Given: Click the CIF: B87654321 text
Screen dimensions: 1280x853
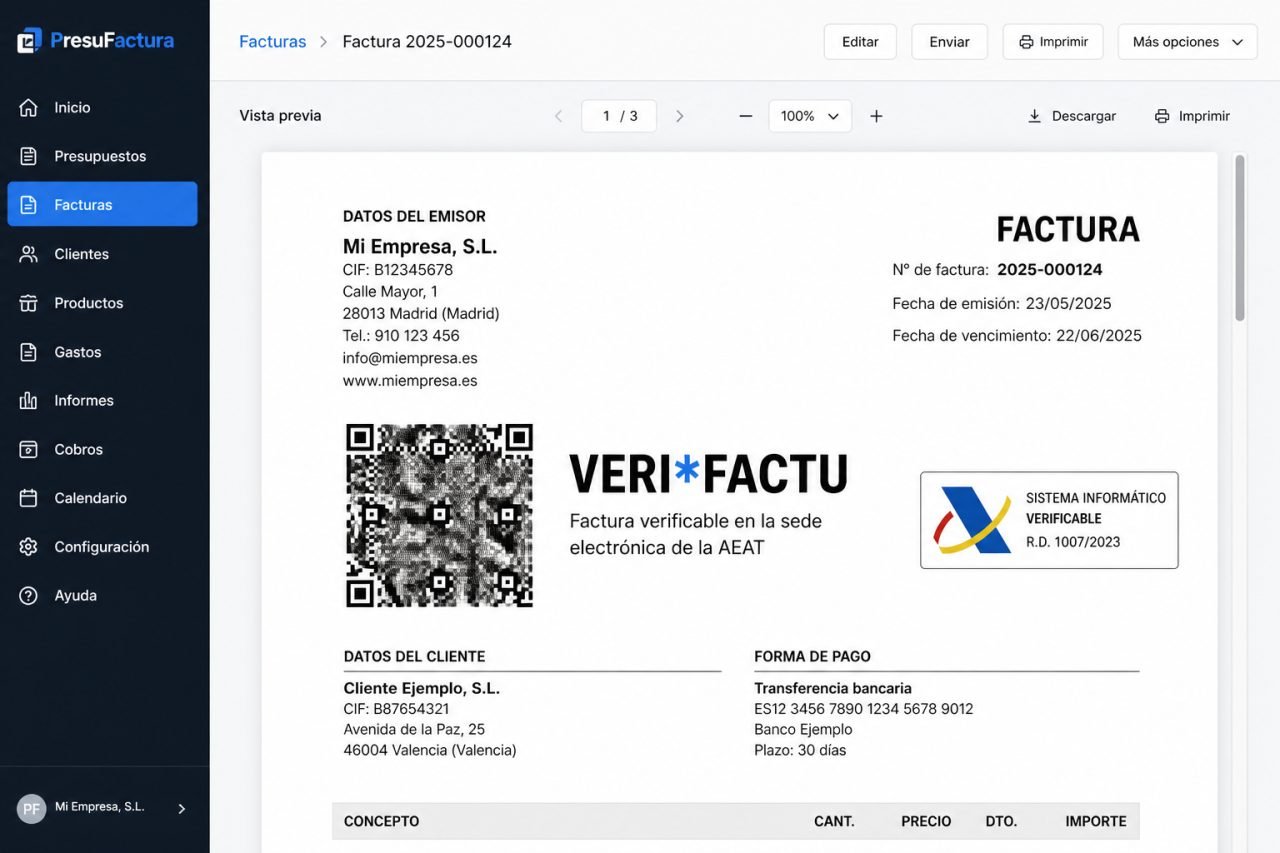Looking at the screenshot, I should point(396,709).
